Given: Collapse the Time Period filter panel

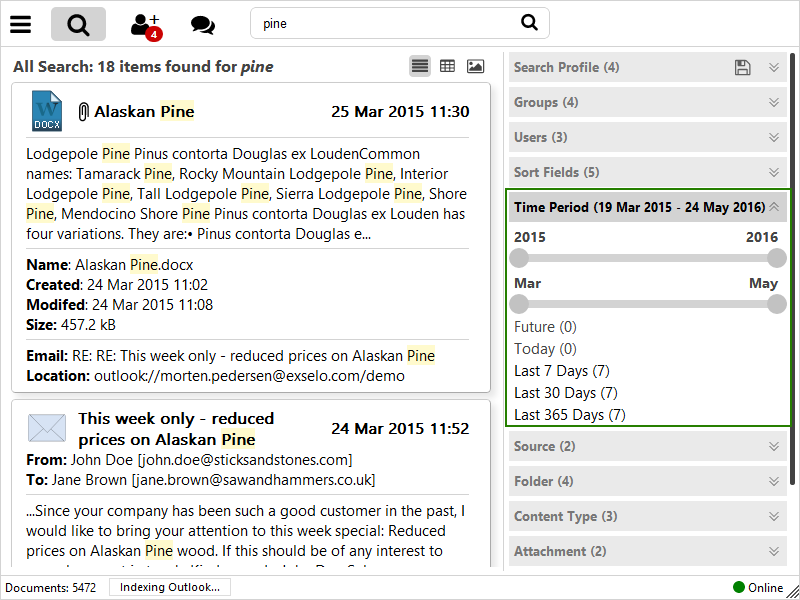Looking at the screenshot, I should (x=773, y=207).
